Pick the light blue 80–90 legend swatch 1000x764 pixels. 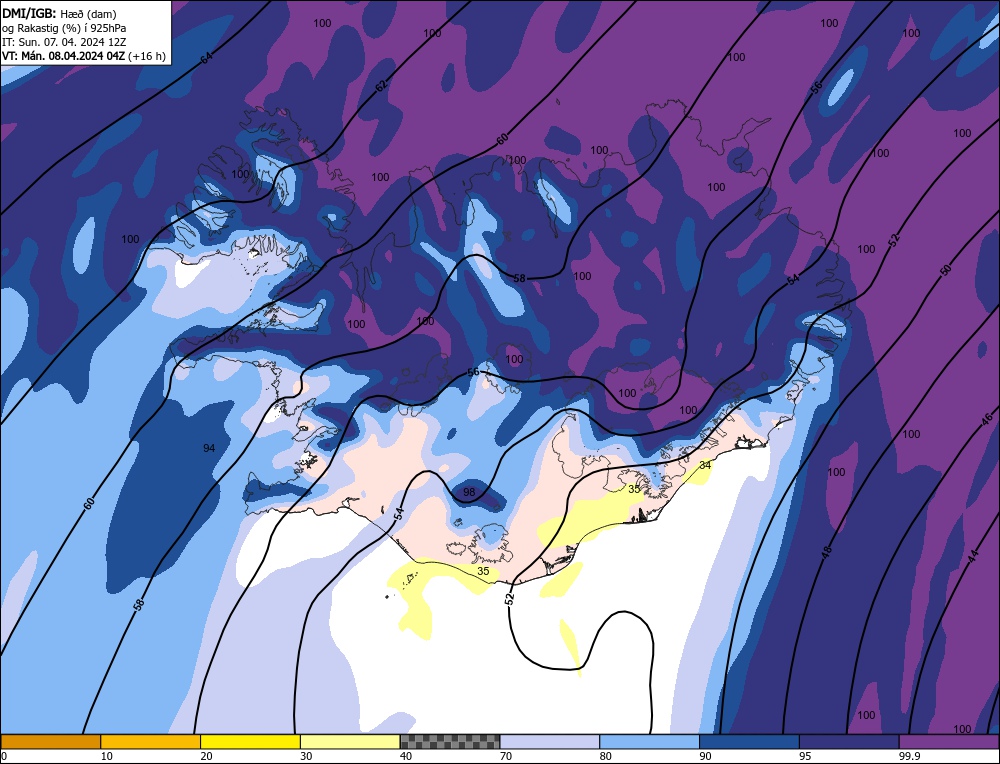click(x=649, y=741)
